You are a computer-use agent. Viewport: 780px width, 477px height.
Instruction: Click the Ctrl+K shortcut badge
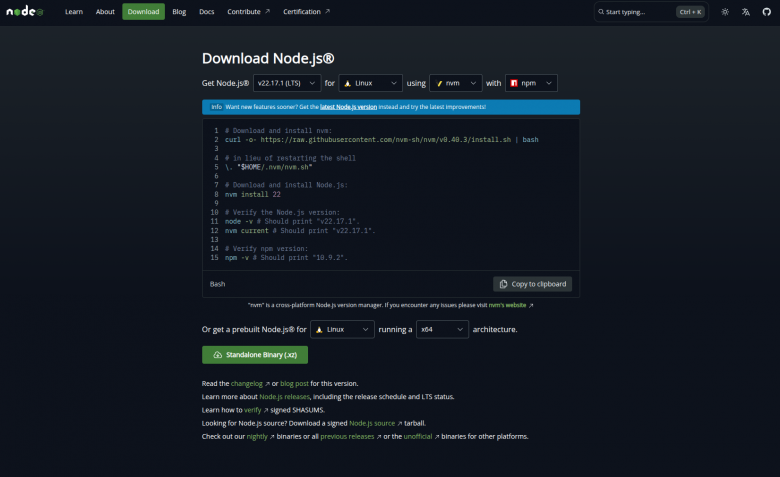(x=690, y=12)
